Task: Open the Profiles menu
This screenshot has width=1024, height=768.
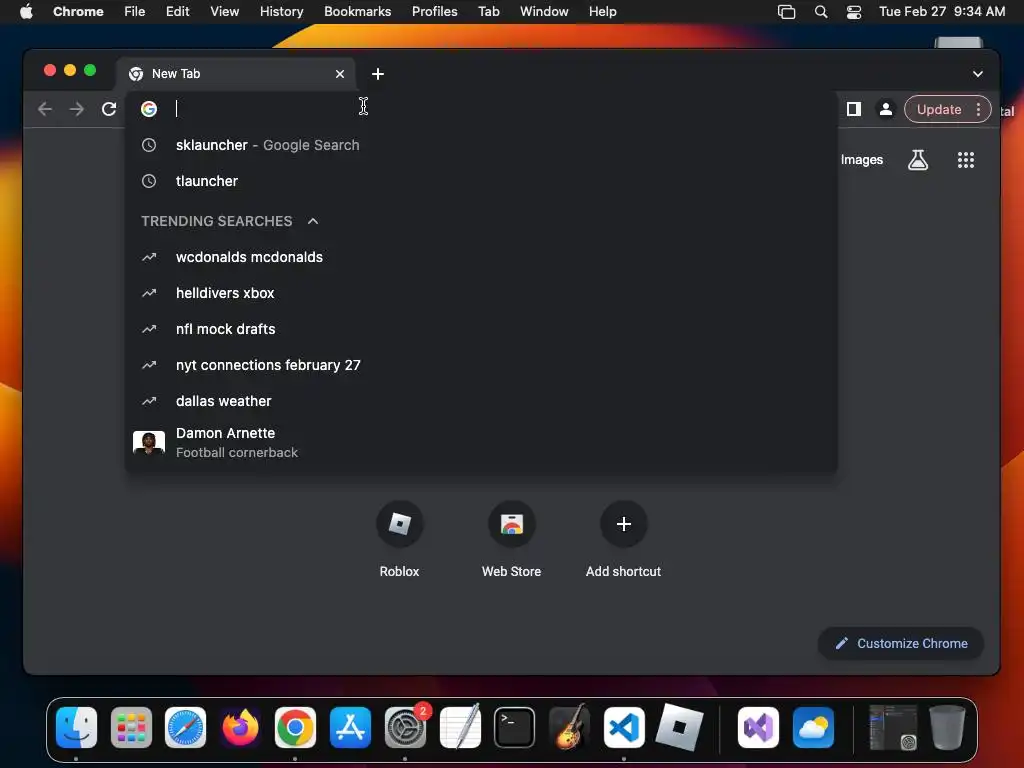Action: (434, 12)
